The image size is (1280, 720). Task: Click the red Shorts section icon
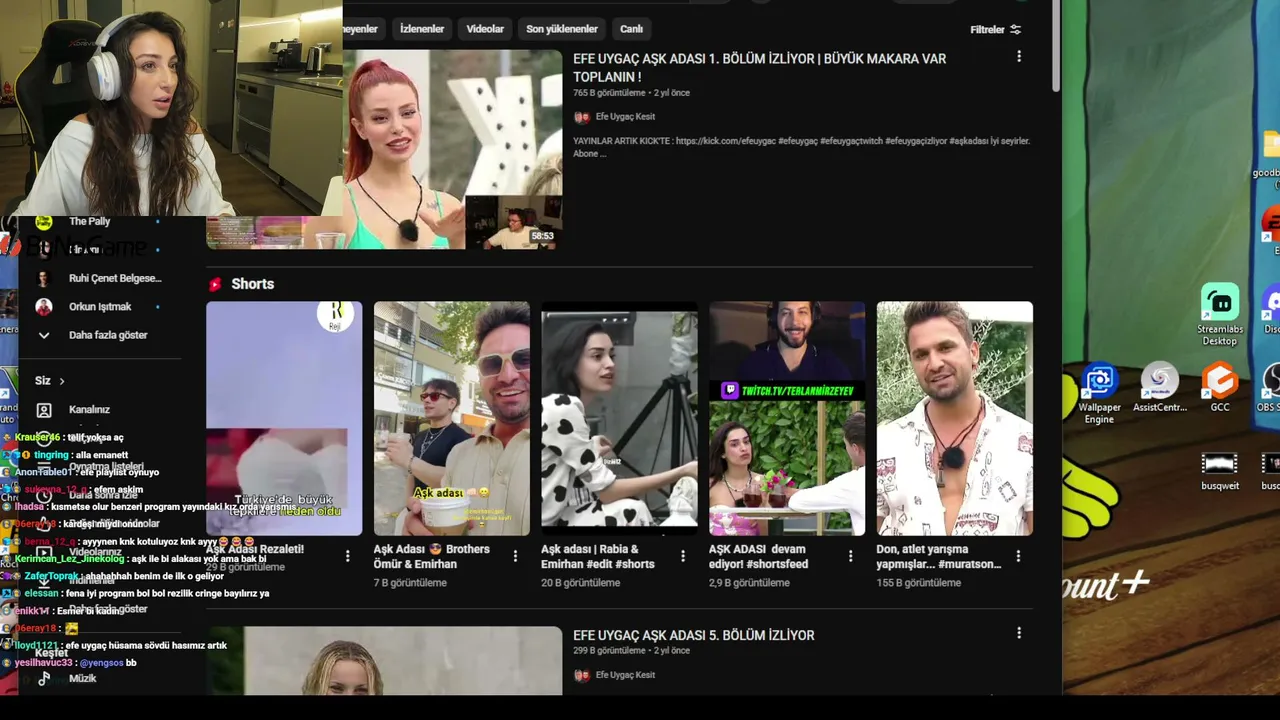click(215, 284)
